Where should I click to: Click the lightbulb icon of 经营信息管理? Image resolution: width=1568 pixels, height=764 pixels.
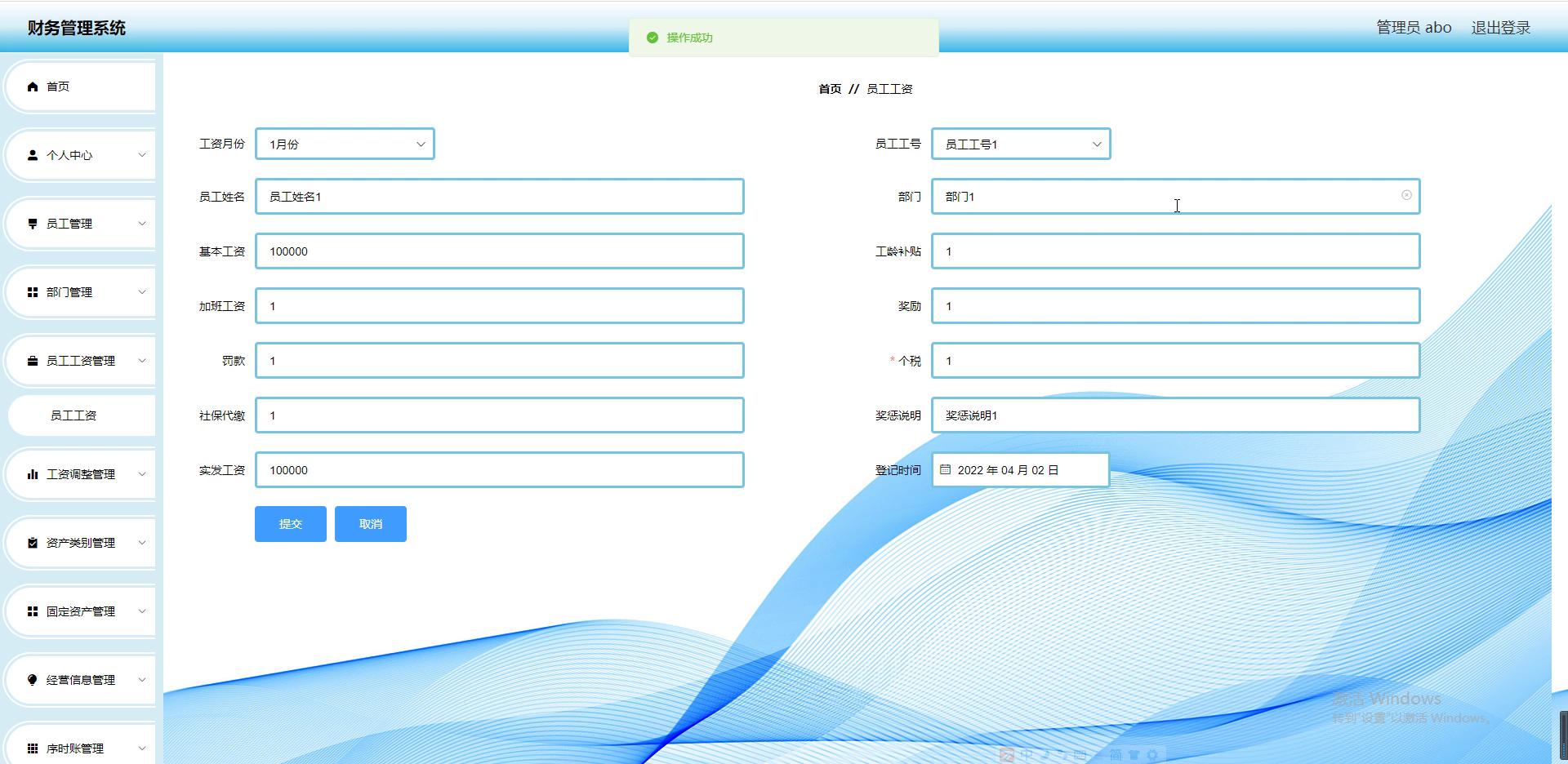(x=33, y=679)
